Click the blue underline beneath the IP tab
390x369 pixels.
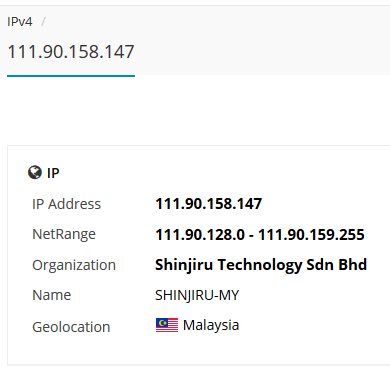tap(71, 76)
